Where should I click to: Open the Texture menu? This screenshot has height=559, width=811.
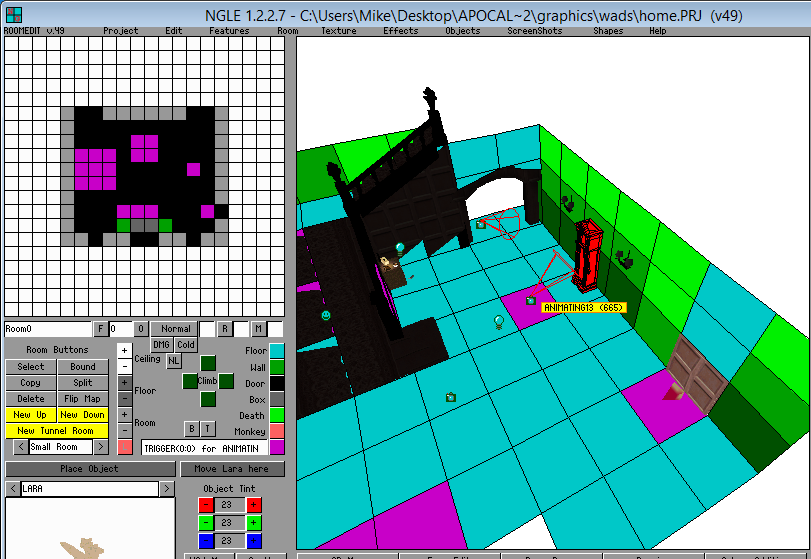click(339, 31)
